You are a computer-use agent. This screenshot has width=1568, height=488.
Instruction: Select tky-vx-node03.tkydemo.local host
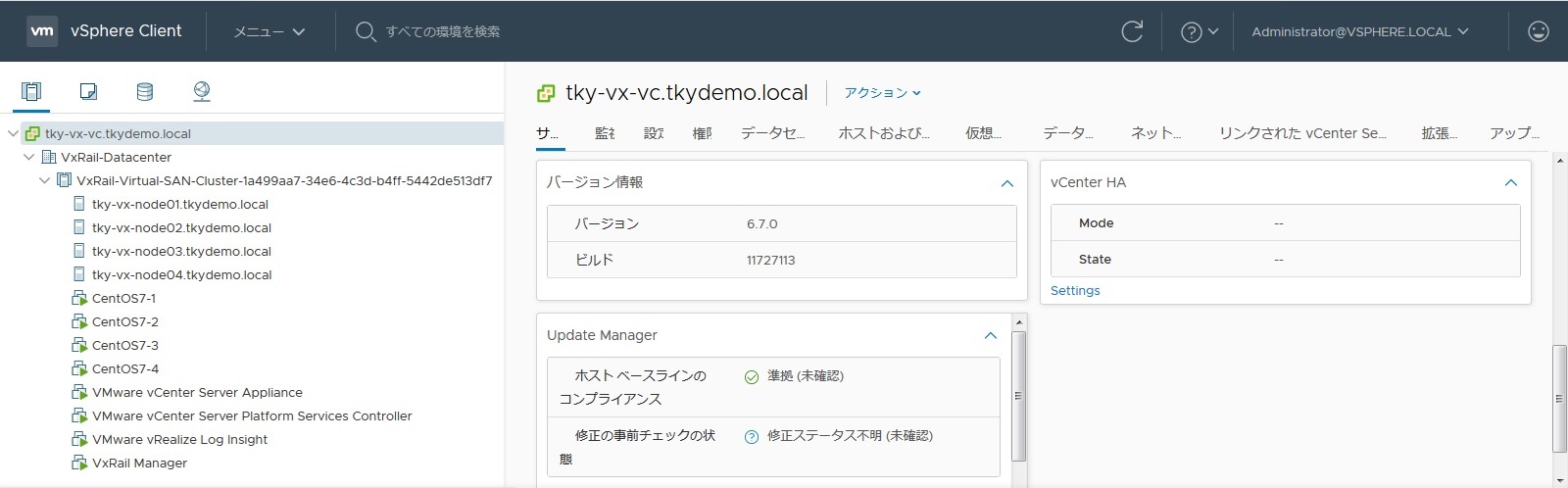coord(181,251)
